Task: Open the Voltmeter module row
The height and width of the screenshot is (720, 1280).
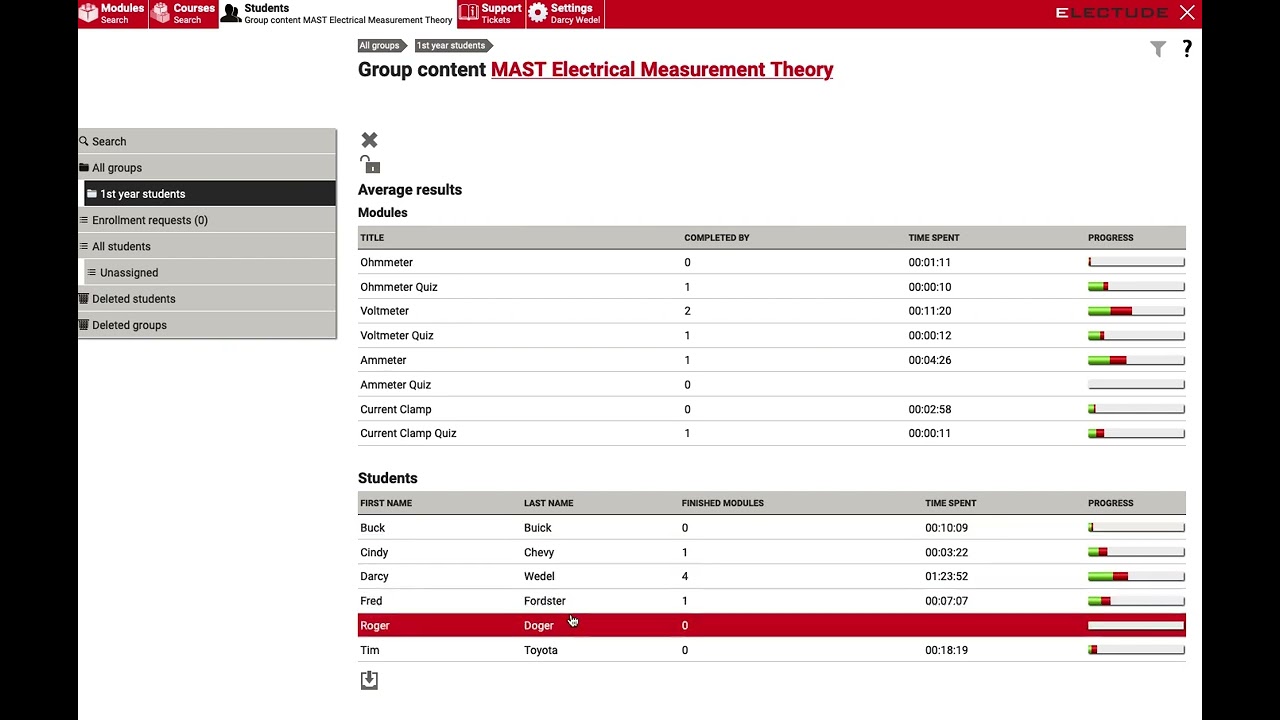Action: pos(772,311)
